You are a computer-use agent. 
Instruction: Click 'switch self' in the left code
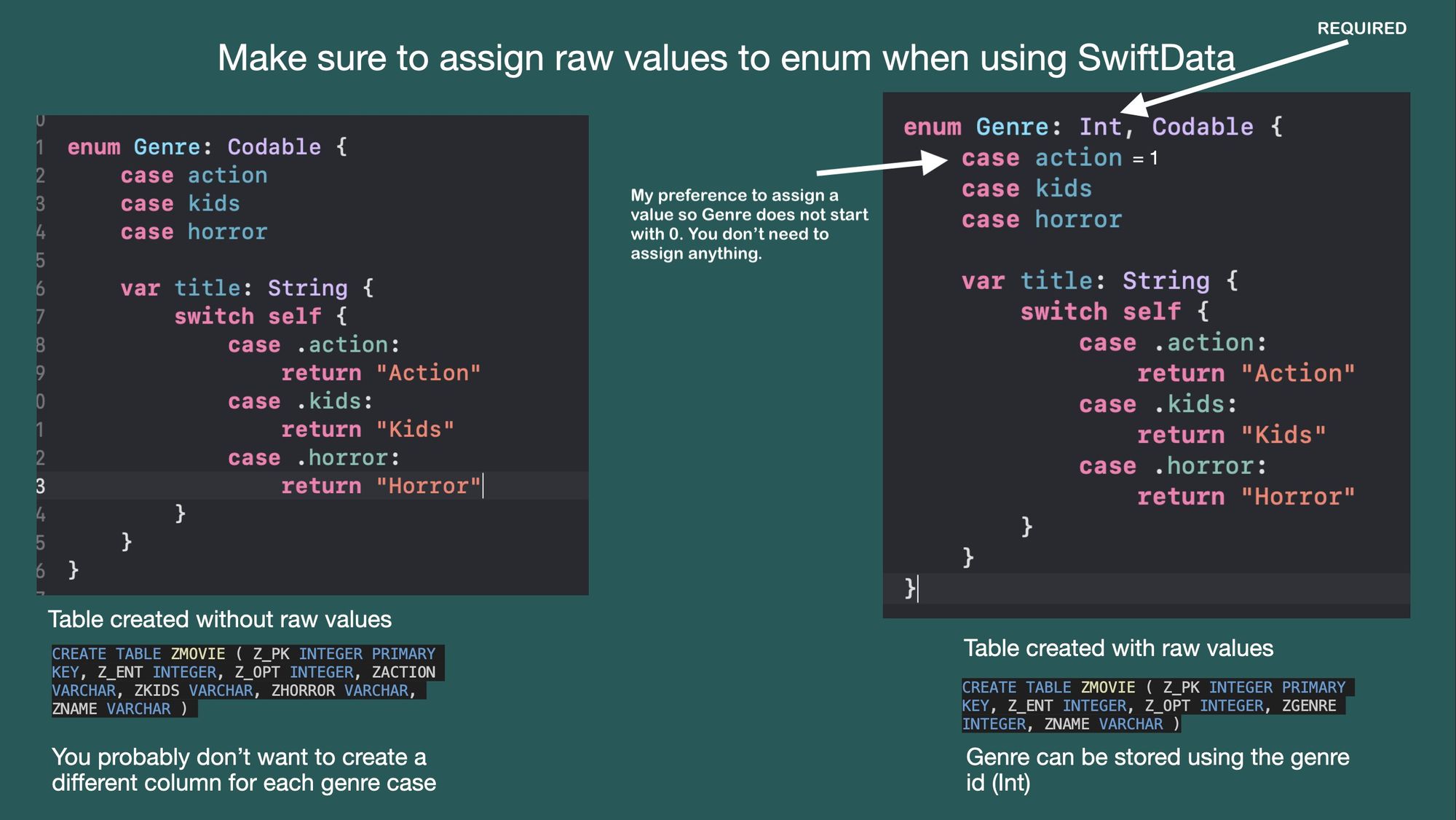point(248,317)
